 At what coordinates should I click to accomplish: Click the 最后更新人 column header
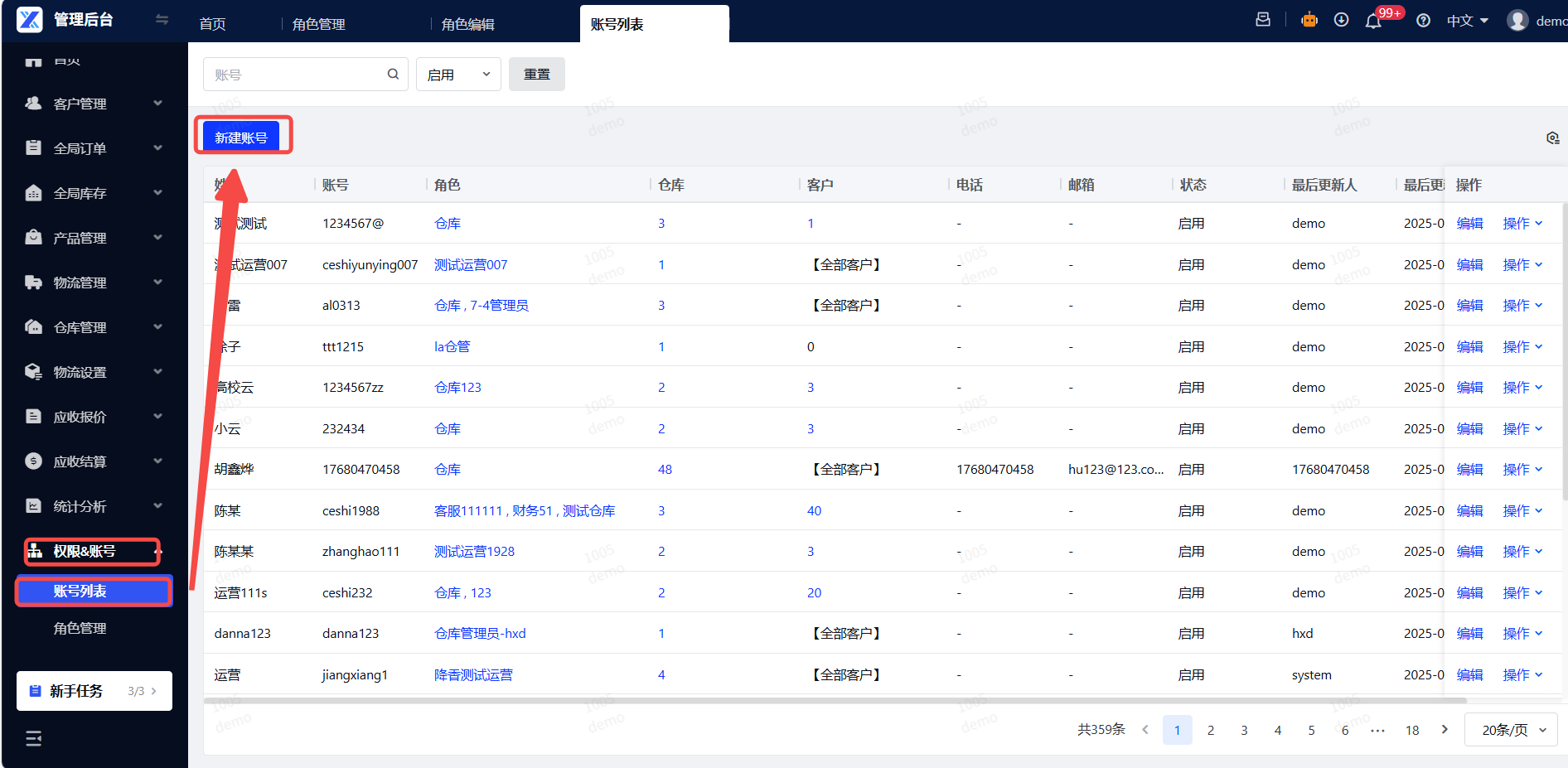[x=1324, y=185]
